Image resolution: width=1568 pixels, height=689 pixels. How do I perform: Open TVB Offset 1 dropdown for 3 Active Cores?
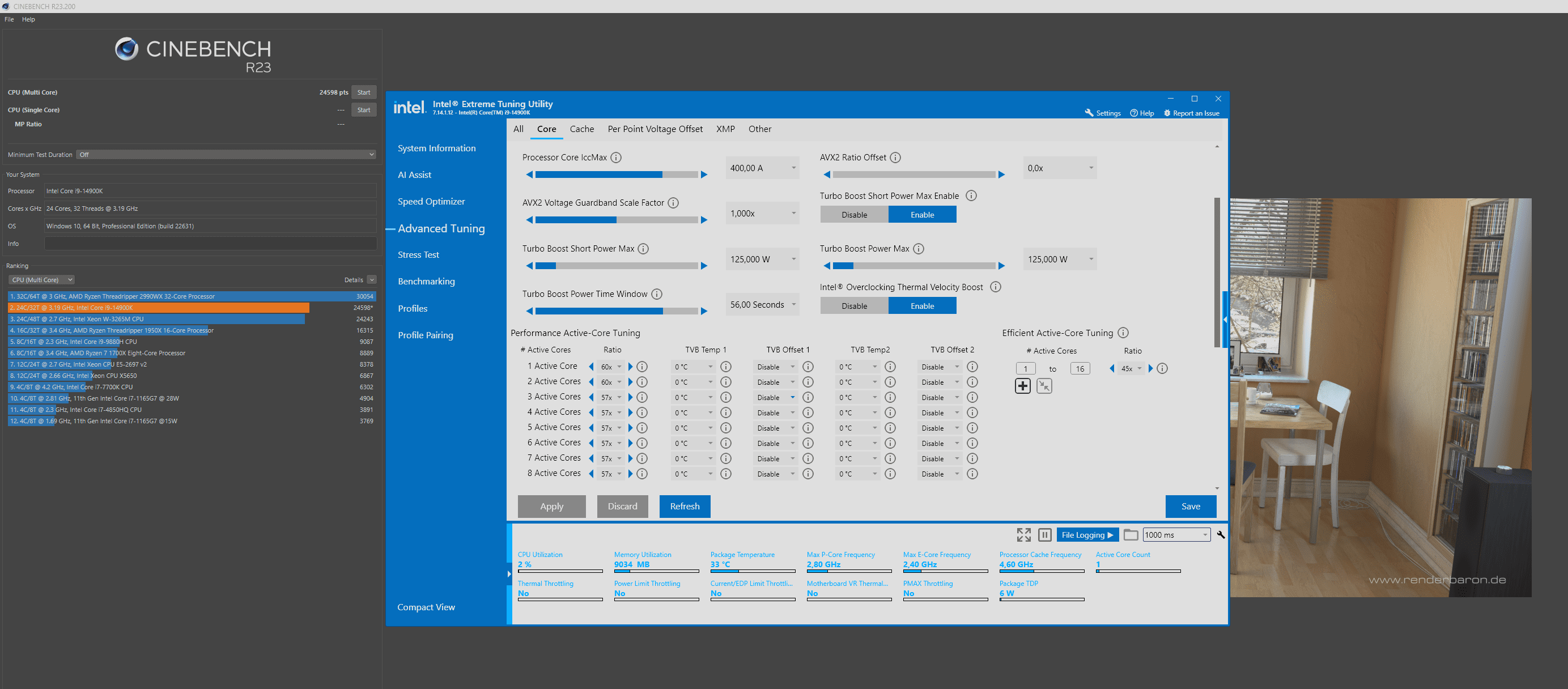[776, 397]
